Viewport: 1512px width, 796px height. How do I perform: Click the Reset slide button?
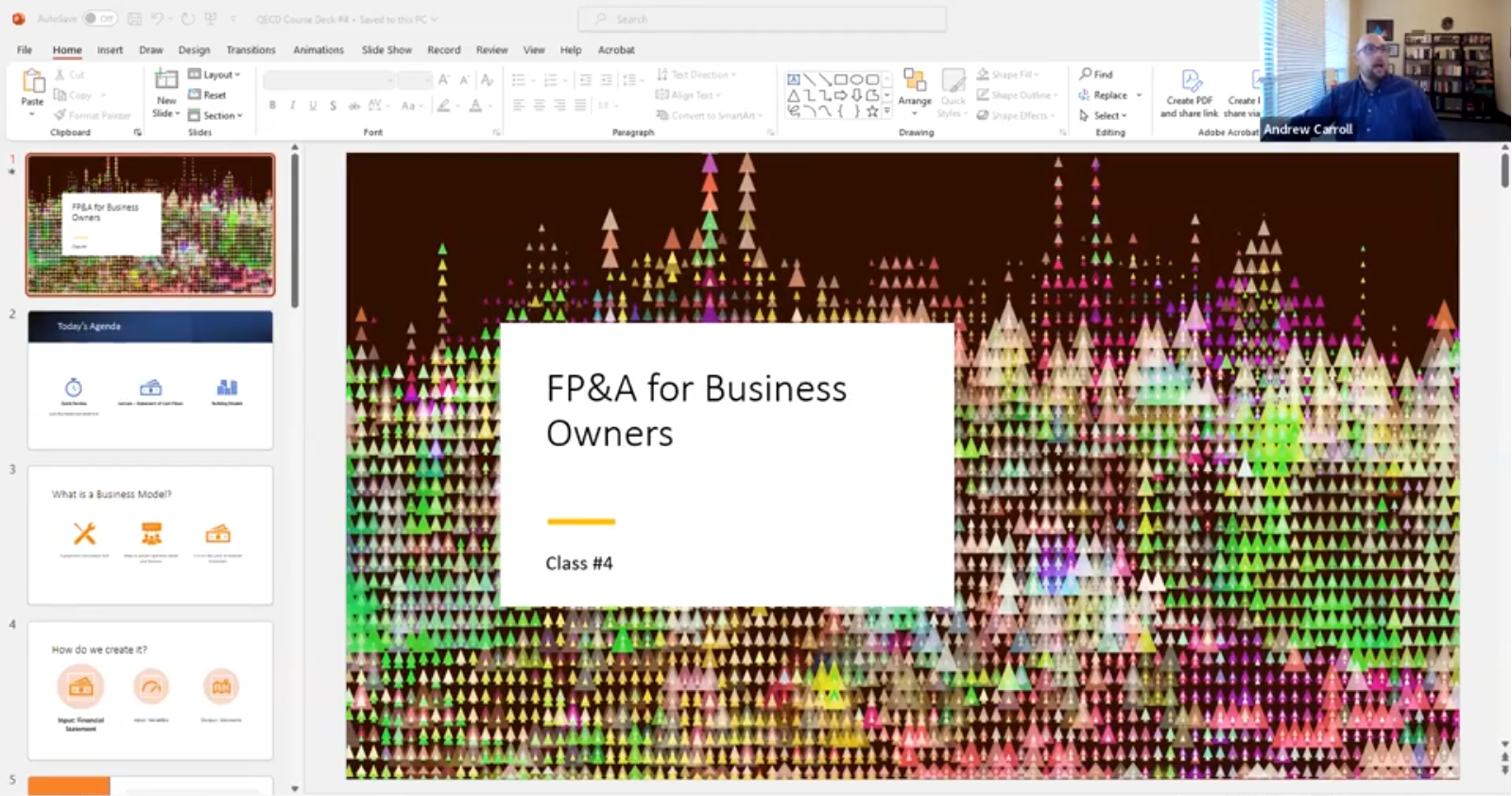click(x=208, y=95)
